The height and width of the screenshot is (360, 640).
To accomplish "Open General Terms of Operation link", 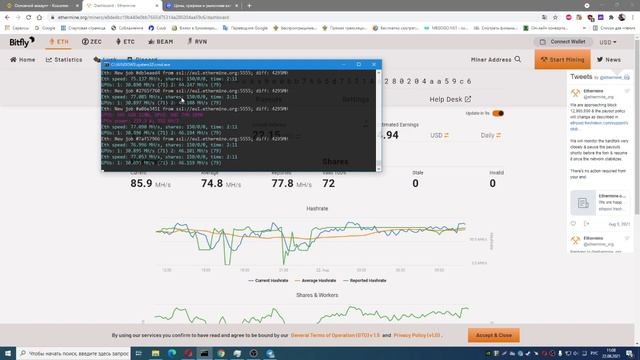I will pos(335,335).
